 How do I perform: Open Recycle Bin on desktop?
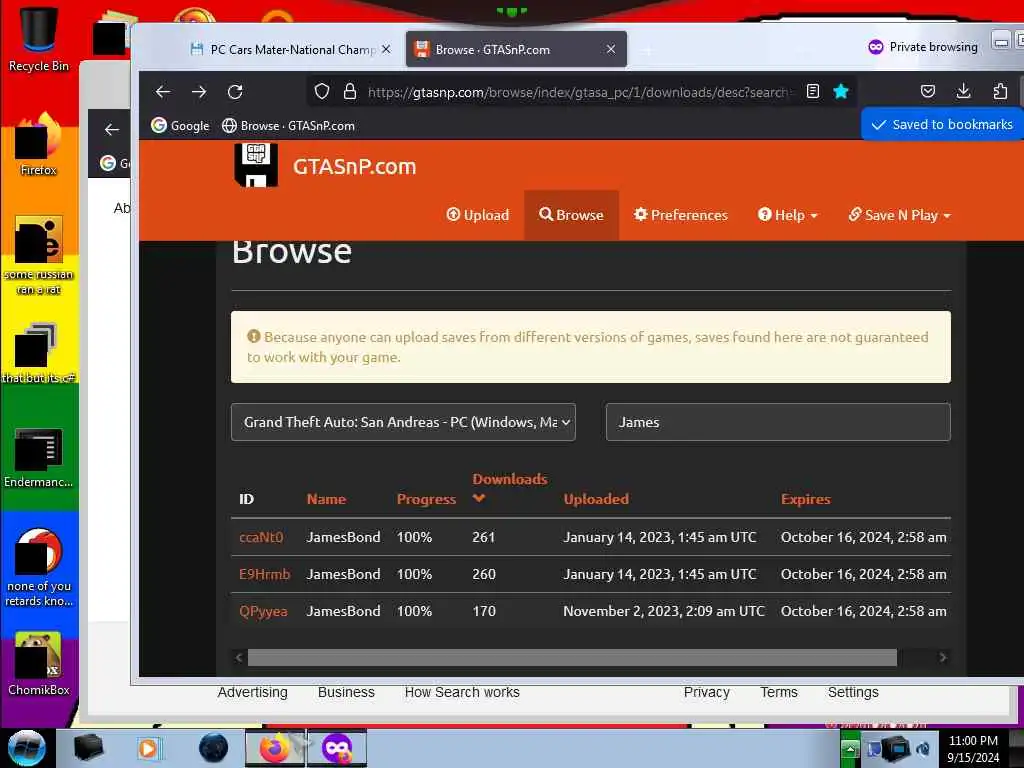pyautogui.click(x=39, y=39)
